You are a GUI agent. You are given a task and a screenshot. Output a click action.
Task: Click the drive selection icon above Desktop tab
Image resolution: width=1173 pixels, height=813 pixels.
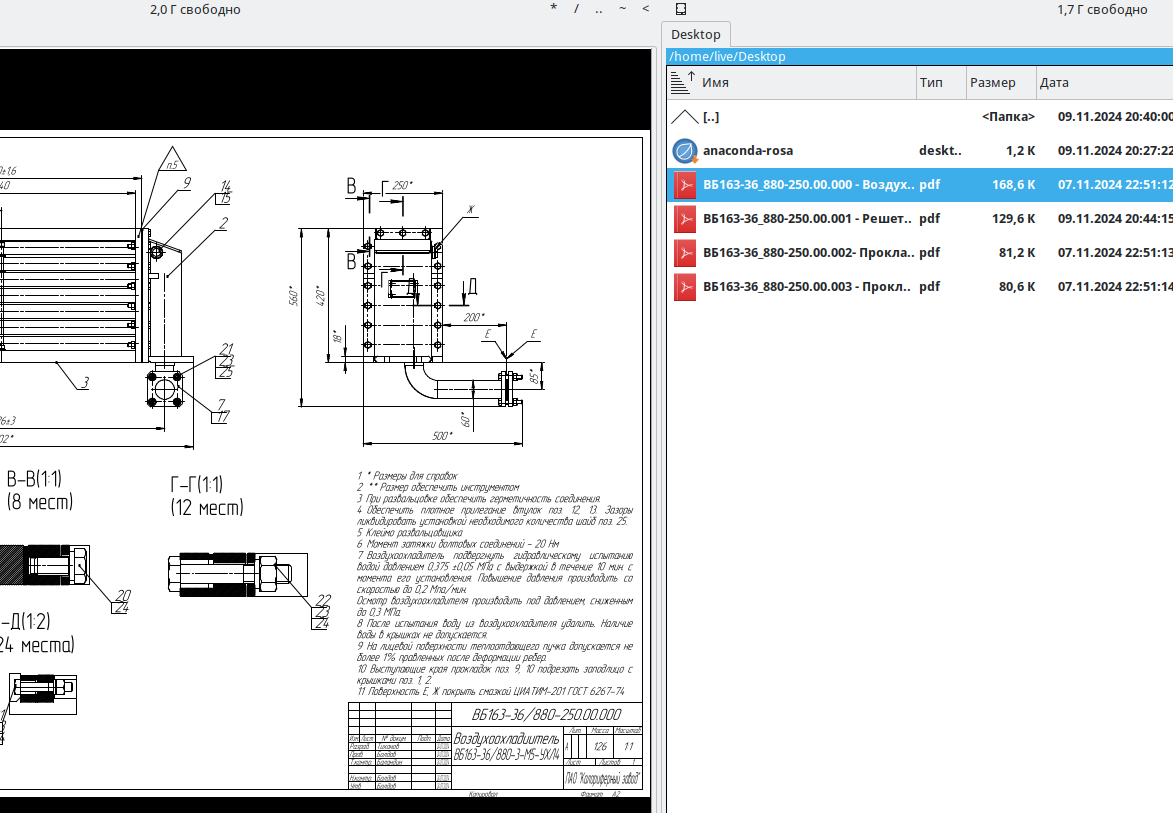point(680,10)
